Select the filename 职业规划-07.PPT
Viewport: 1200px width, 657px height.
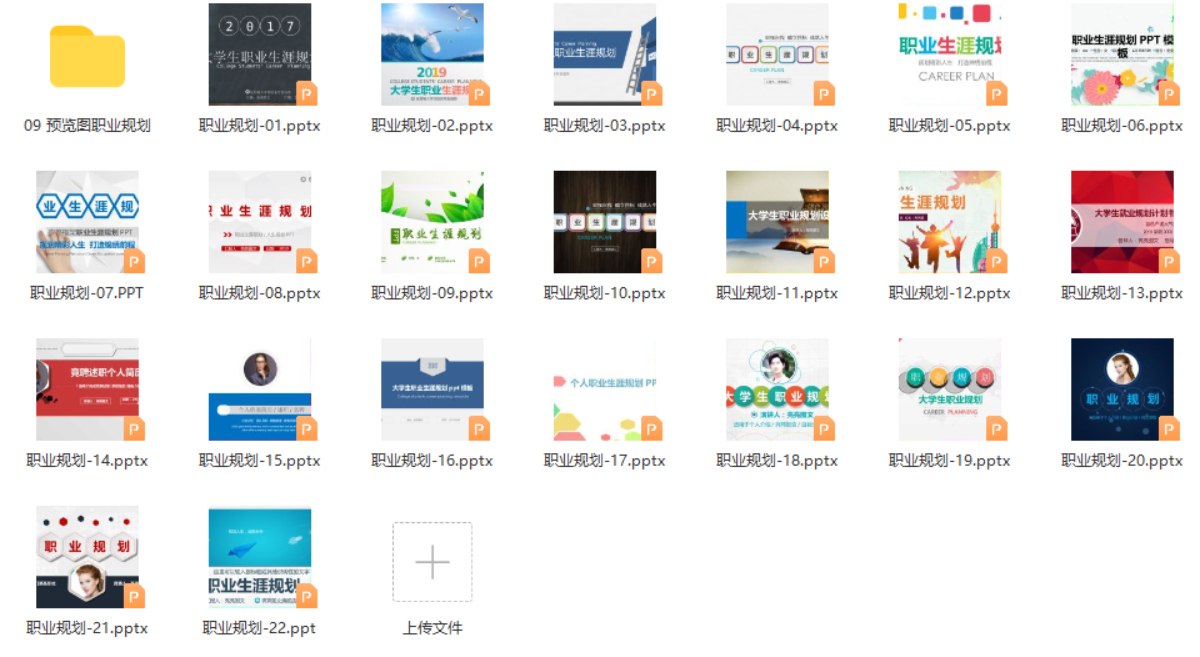tap(87, 293)
